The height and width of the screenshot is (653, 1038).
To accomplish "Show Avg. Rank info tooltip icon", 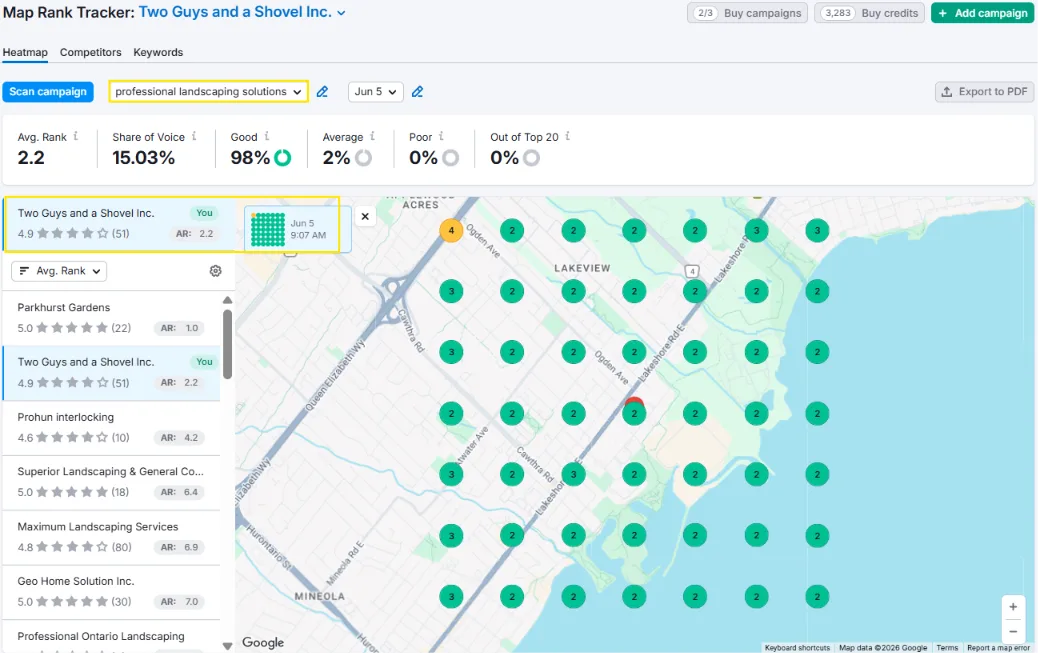I will 75,136.
